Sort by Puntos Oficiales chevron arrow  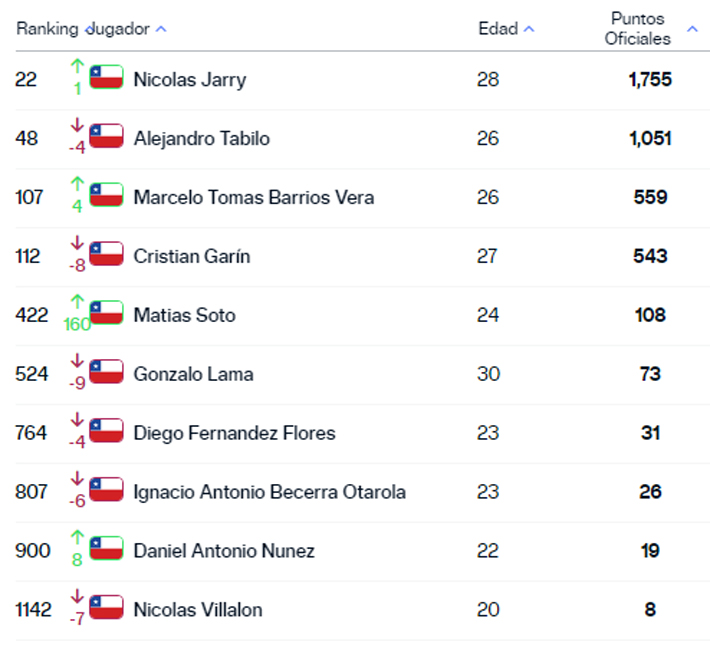pyautogui.click(x=692, y=29)
